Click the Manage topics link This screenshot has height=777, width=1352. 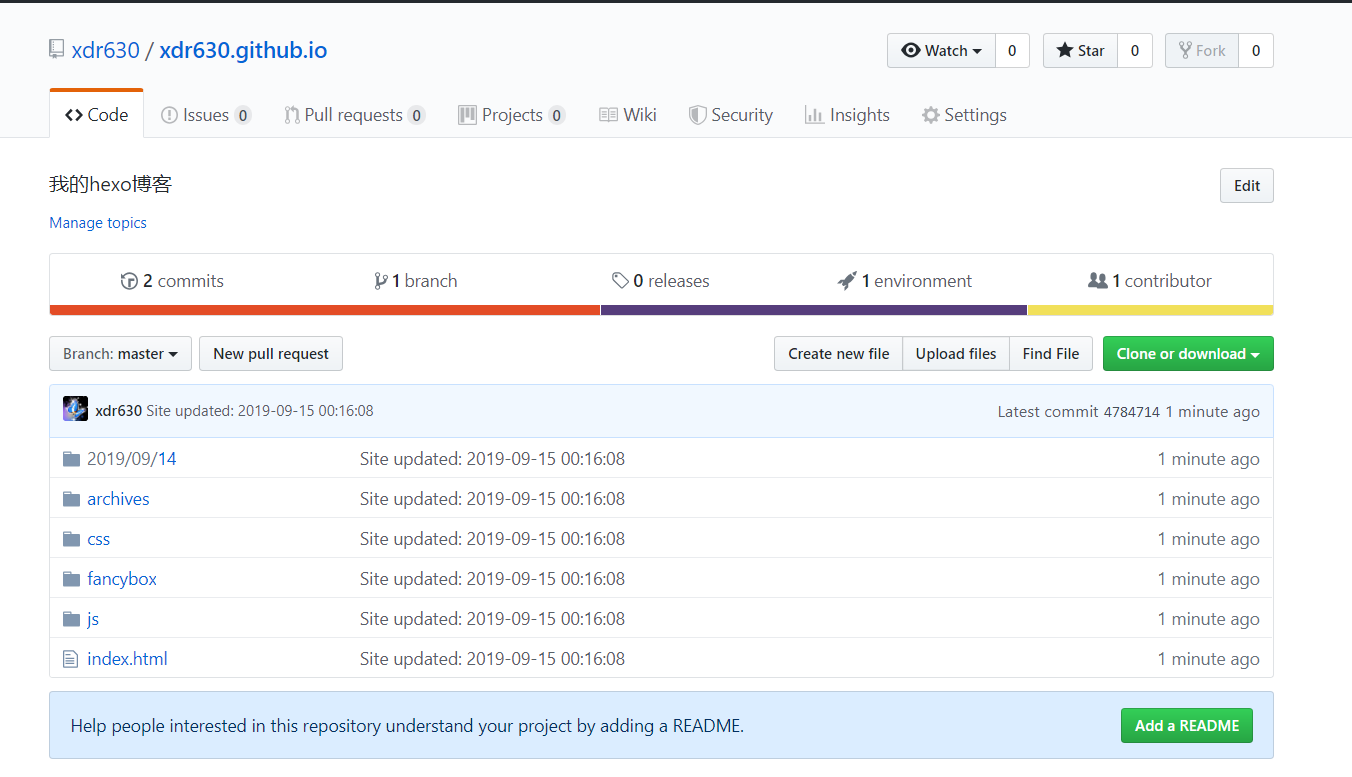pos(98,223)
